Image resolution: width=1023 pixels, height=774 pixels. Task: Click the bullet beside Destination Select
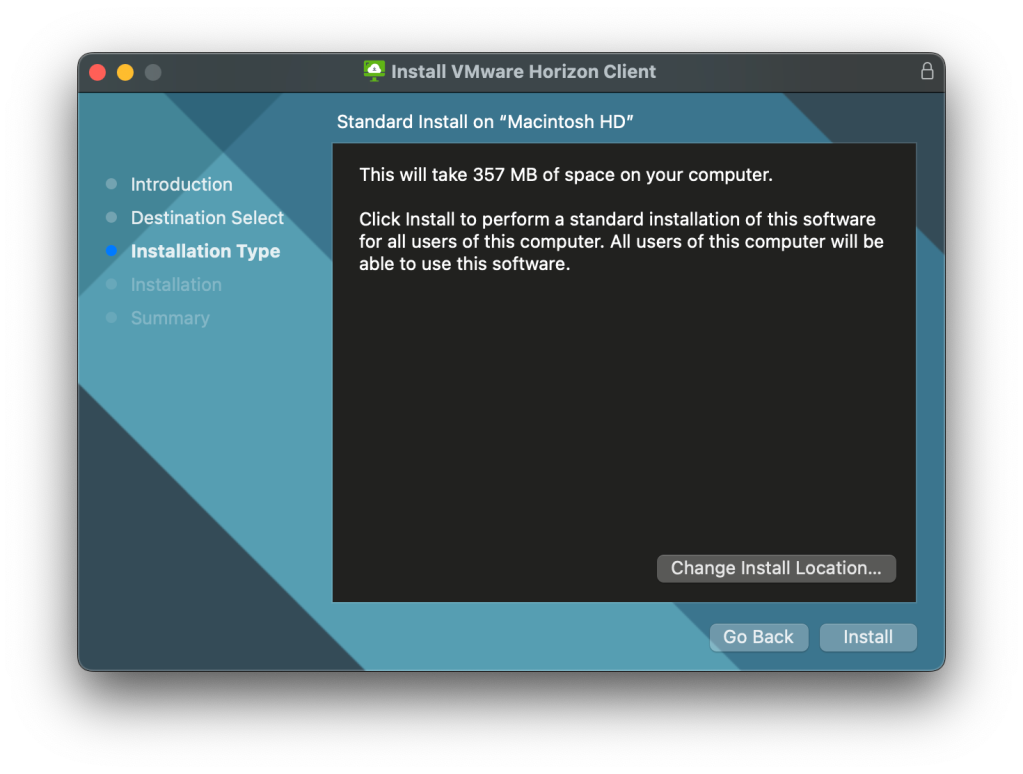tap(111, 218)
